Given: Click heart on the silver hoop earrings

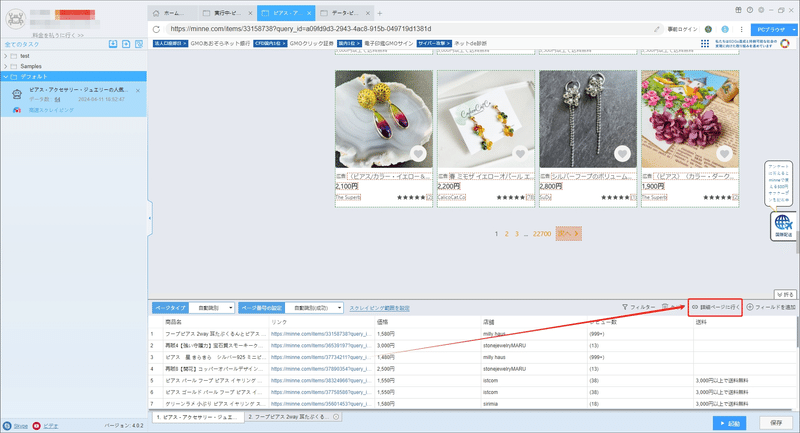Looking at the screenshot, I should pos(622,154).
